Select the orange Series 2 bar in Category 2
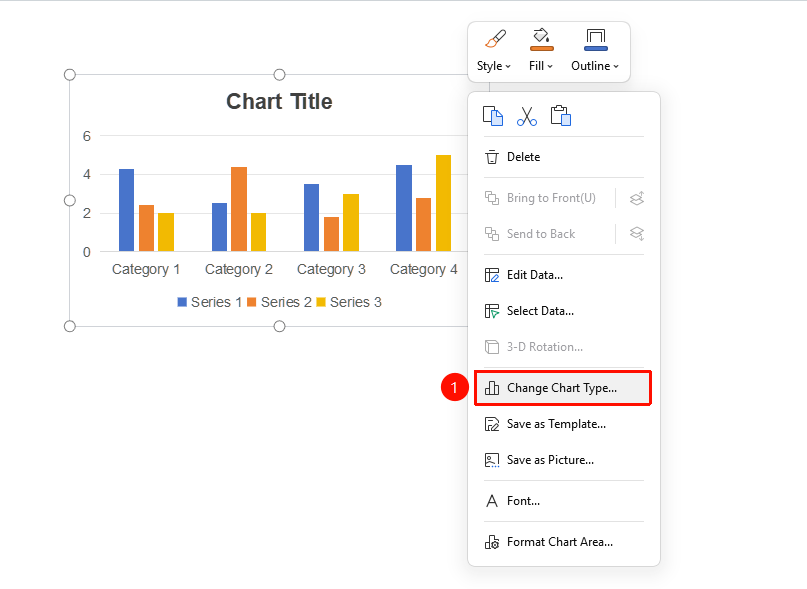 click(x=239, y=209)
